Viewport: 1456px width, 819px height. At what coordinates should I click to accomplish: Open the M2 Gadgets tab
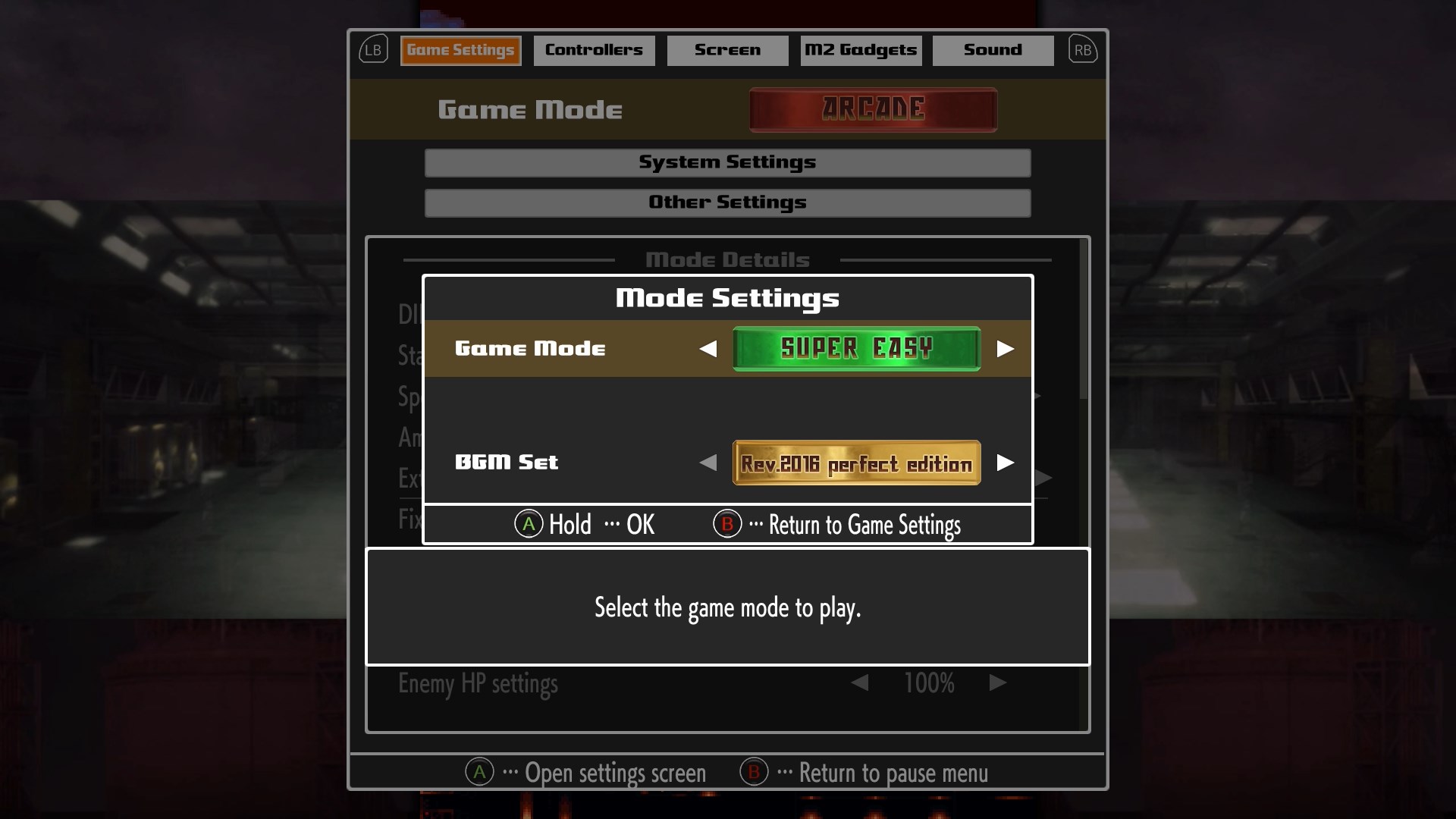[x=861, y=50]
